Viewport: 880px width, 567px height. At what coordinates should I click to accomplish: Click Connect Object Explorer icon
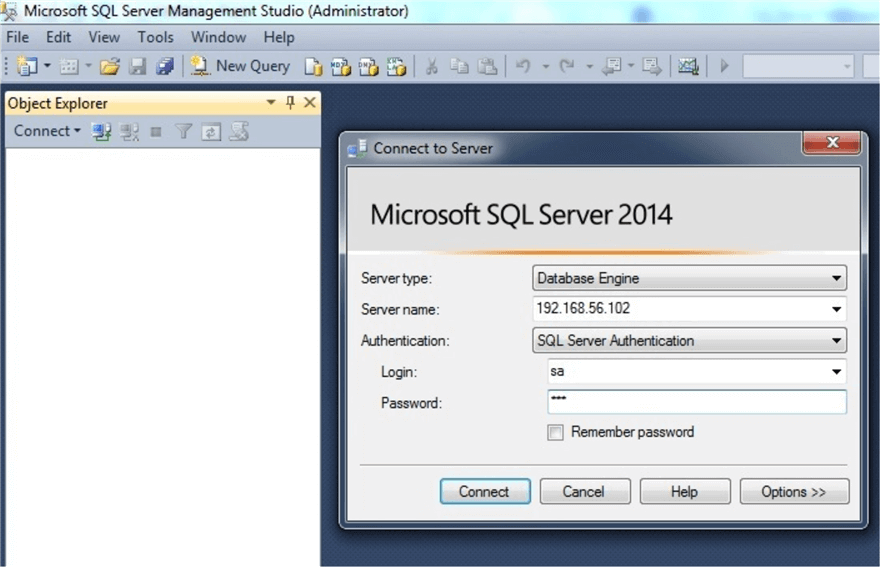pos(102,132)
